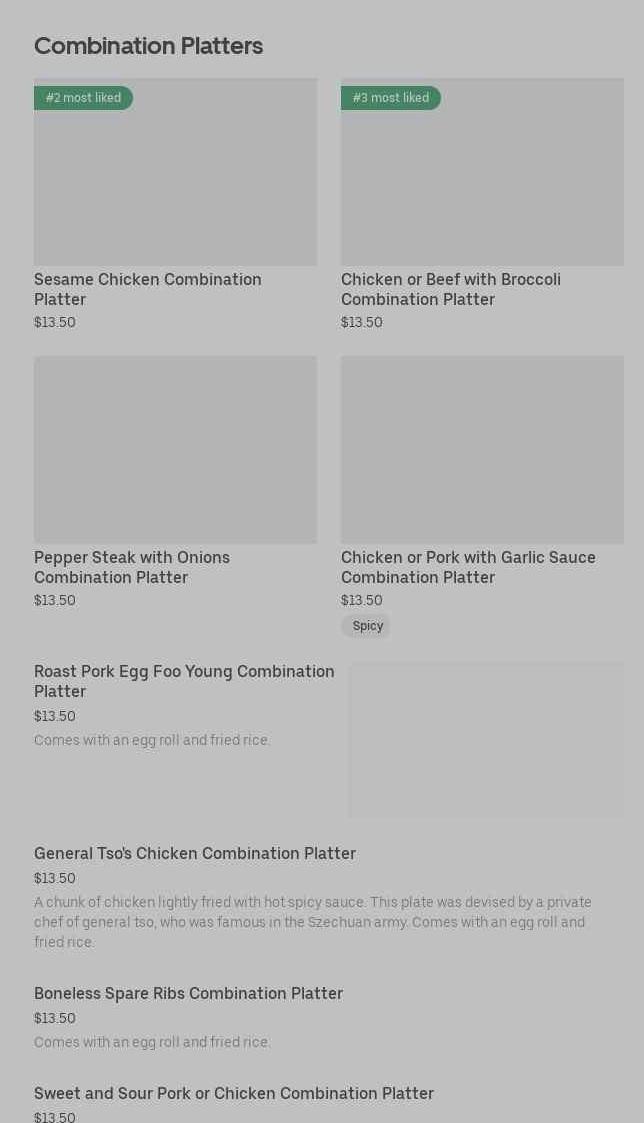644x1123 pixels.
Task: Open General Tso's Chicken Combination Platter
Action: (195, 854)
